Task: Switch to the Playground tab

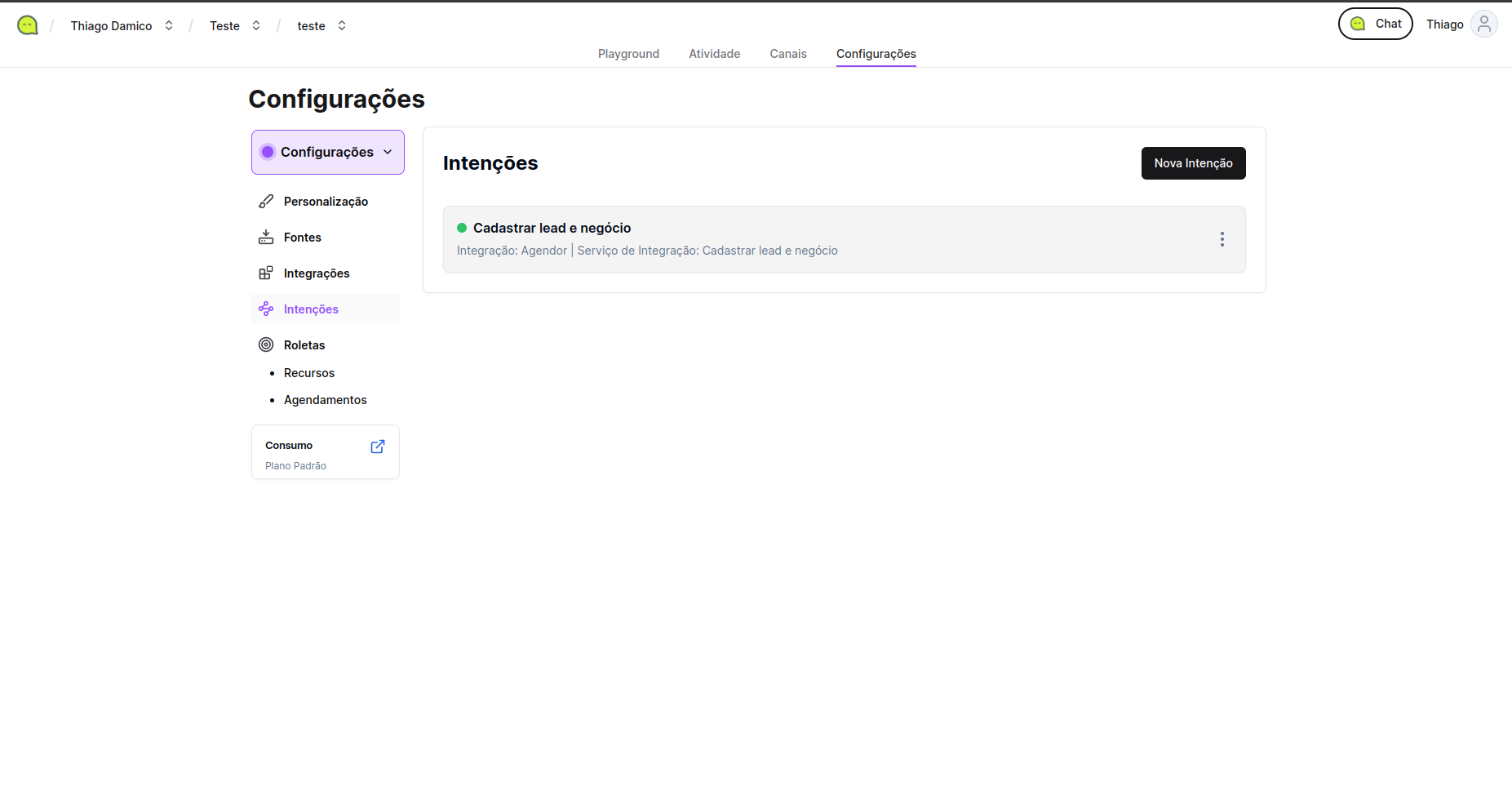Action: click(628, 54)
